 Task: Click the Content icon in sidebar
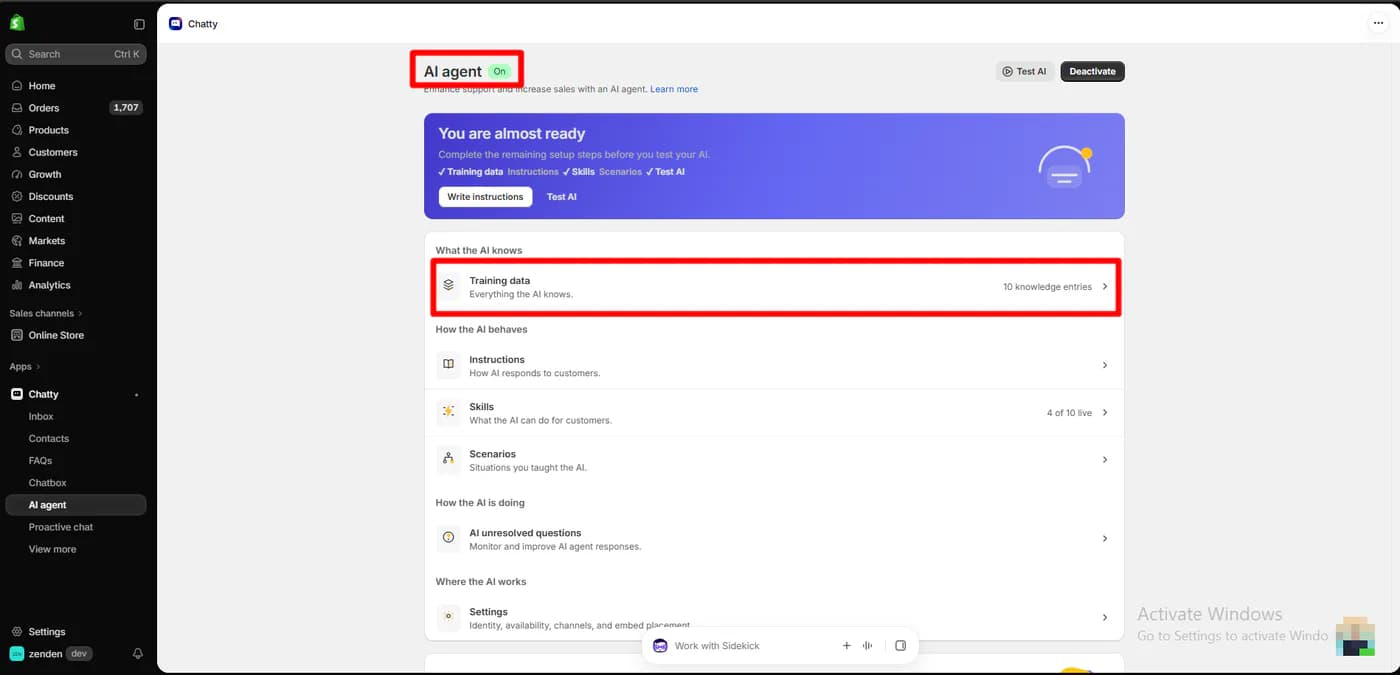[x=17, y=219]
